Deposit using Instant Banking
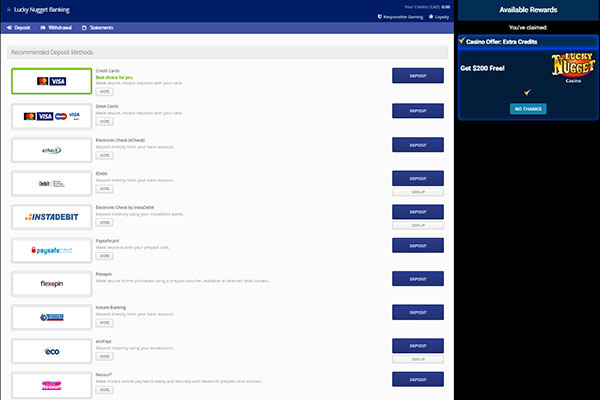 (x=418, y=312)
